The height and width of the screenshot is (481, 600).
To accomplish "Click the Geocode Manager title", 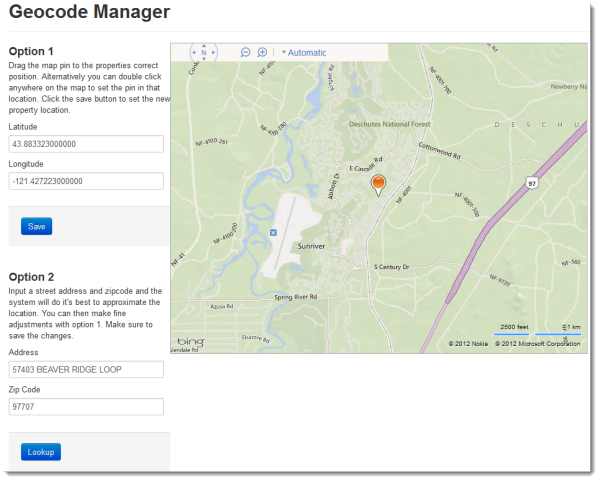I will click(x=90, y=11).
